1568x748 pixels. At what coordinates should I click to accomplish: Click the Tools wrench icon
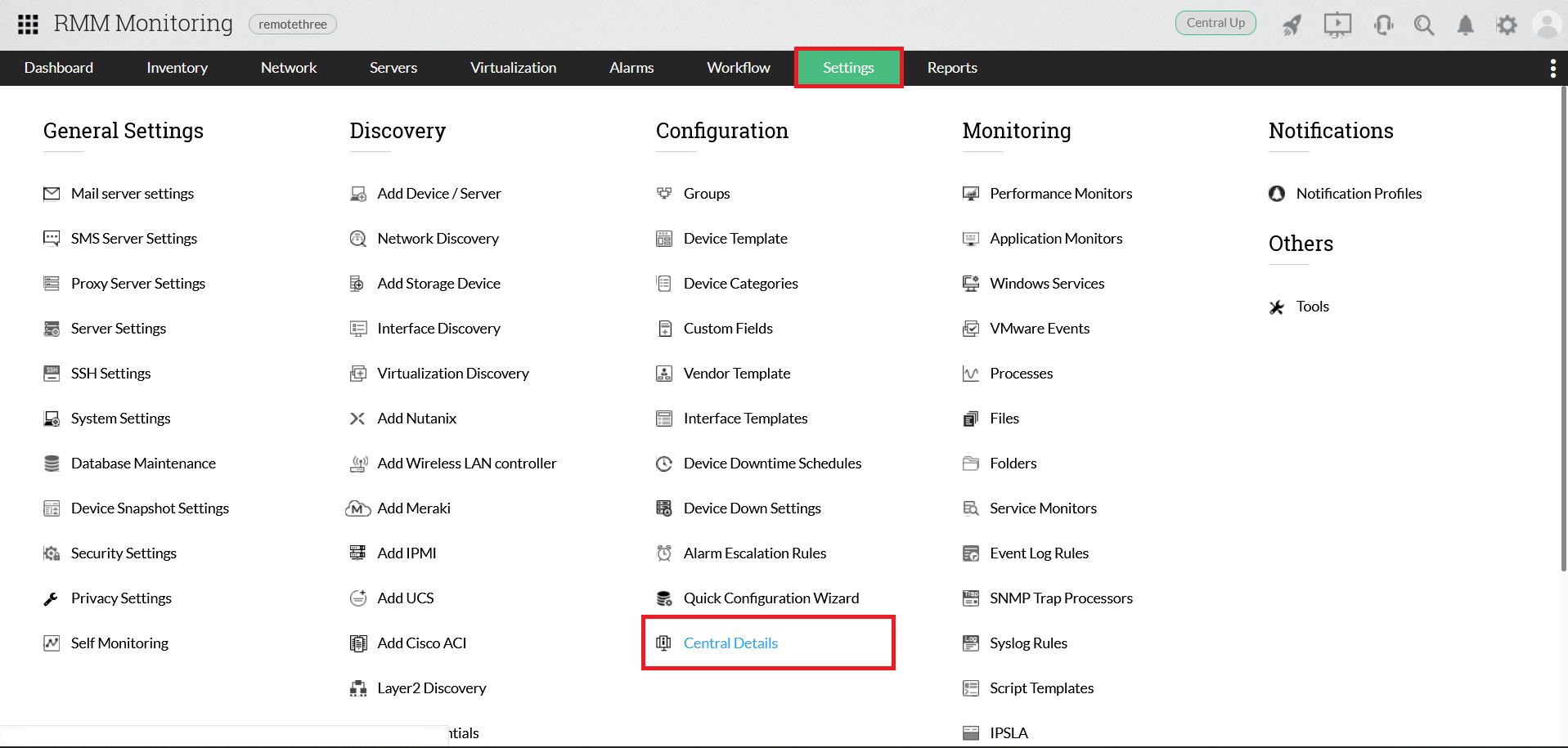(1277, 307)
